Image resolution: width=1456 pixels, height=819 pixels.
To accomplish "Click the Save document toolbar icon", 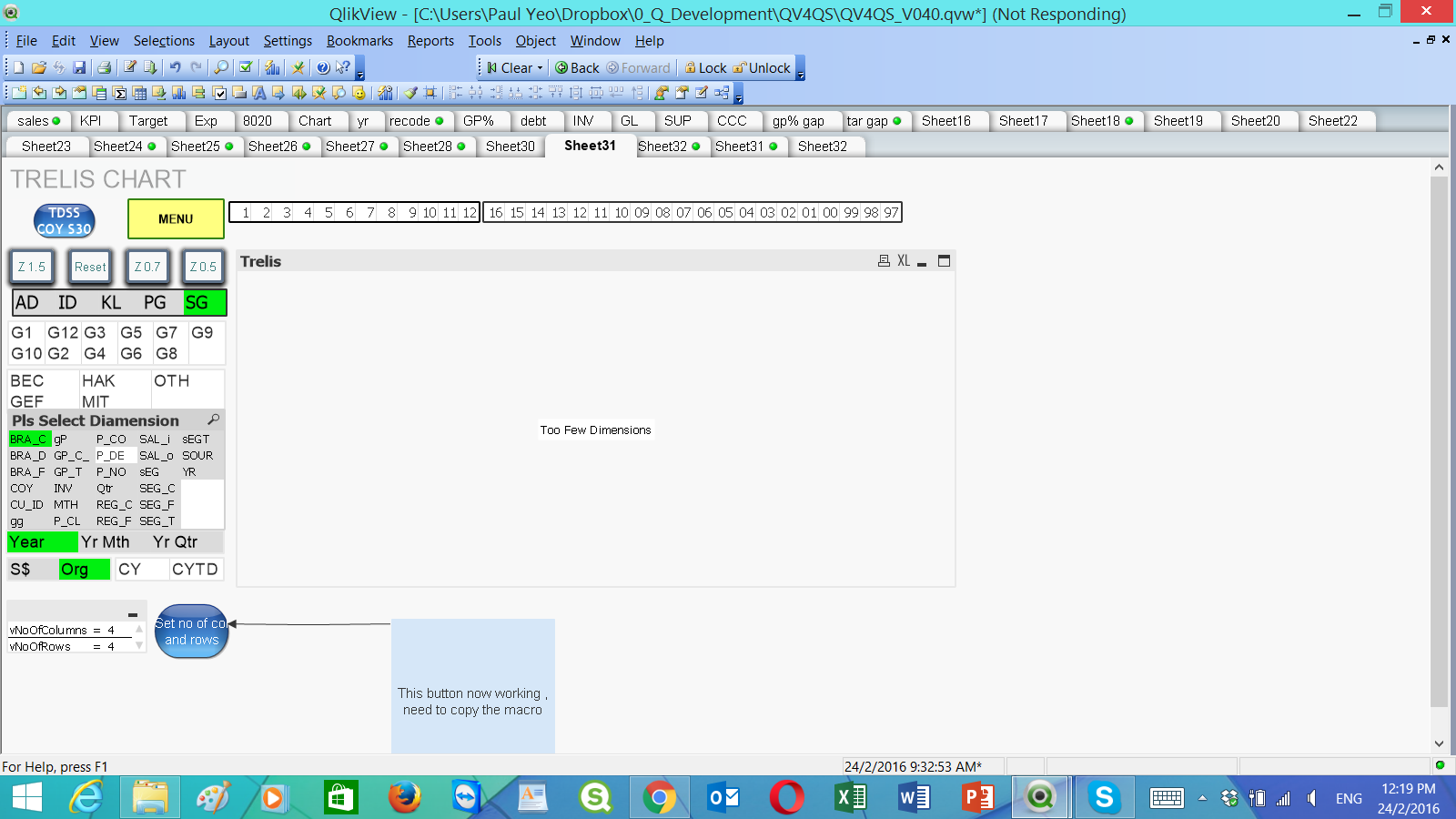I will click(79, 67).
